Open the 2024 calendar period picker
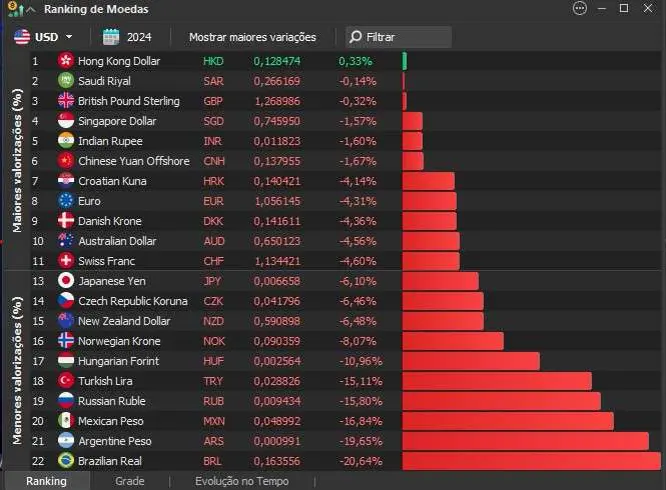Screen dimensions: 666x490 tap(126, 37)
